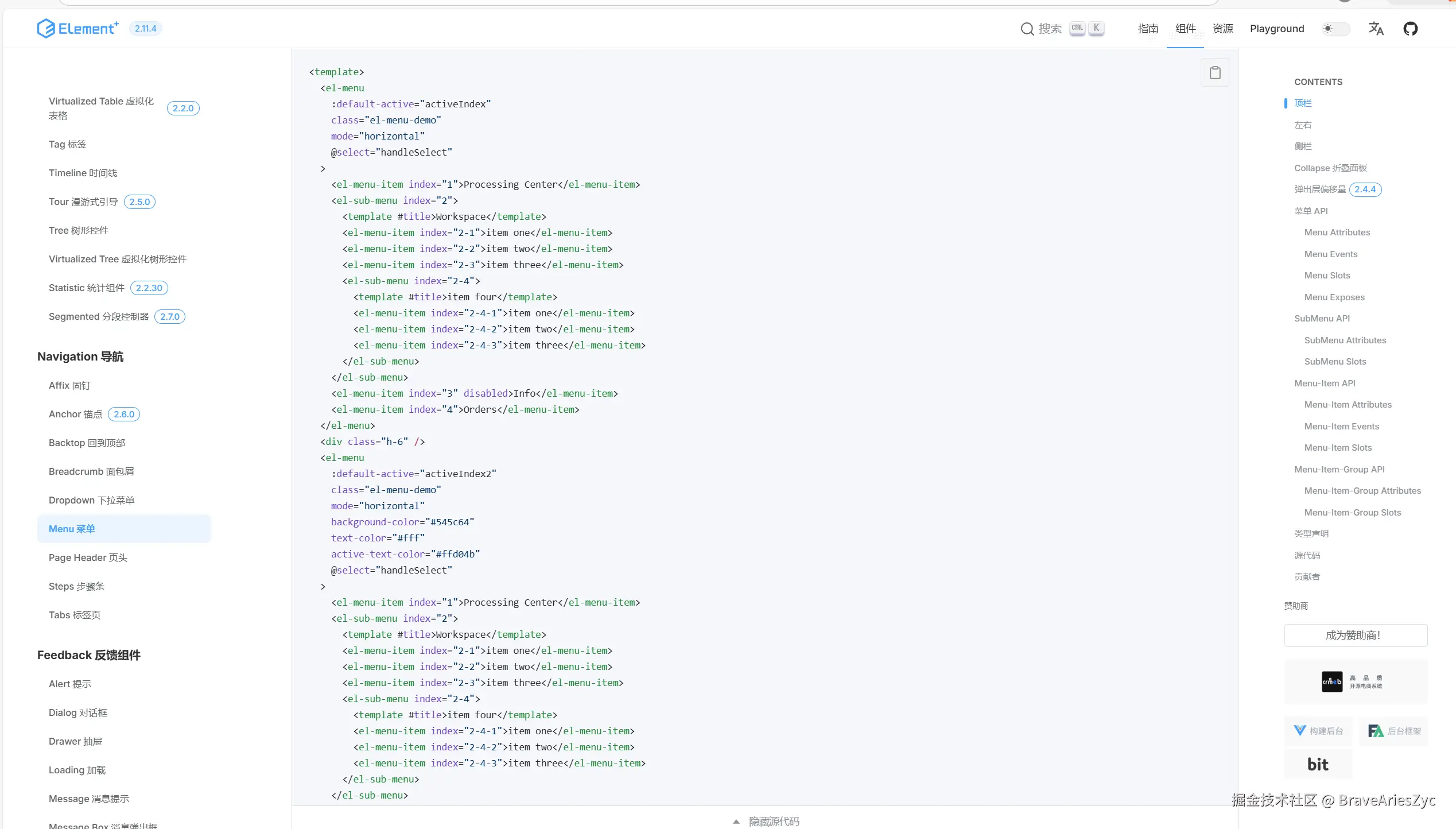Click the 搜索 search field
1456x829 pixels.
pos(1050,29)
